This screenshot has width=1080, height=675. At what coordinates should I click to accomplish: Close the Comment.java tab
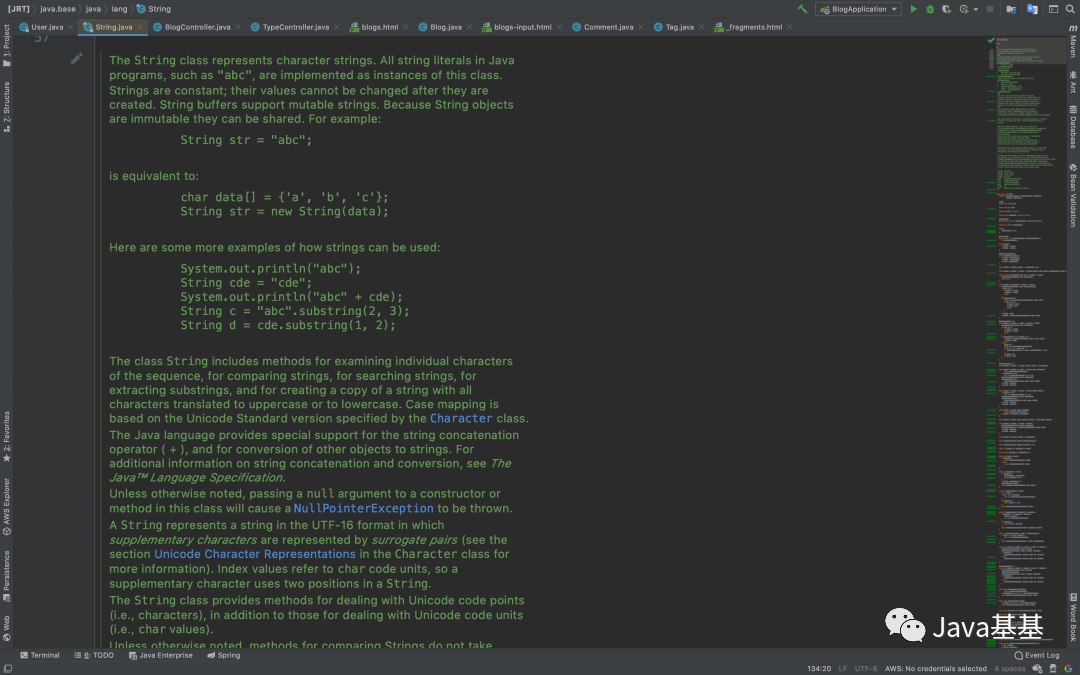640,27
